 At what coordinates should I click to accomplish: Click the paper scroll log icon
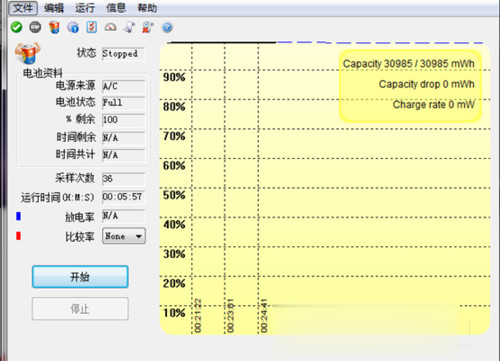(129, 27)
